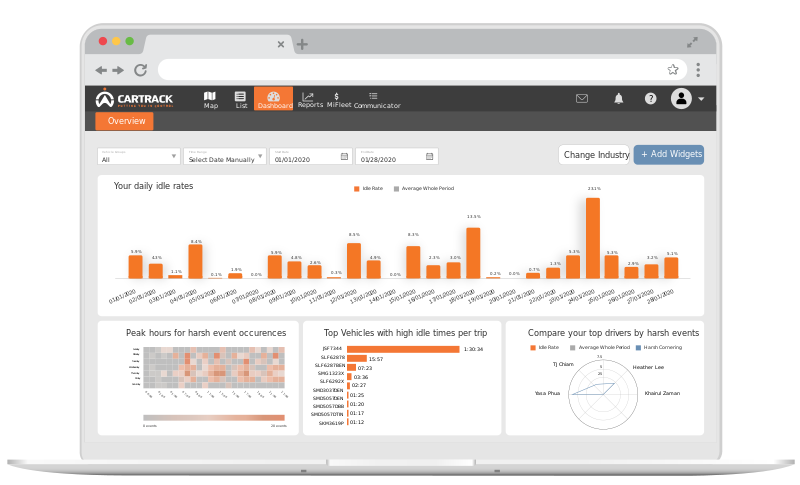Open the Reports section

(310, 99)
